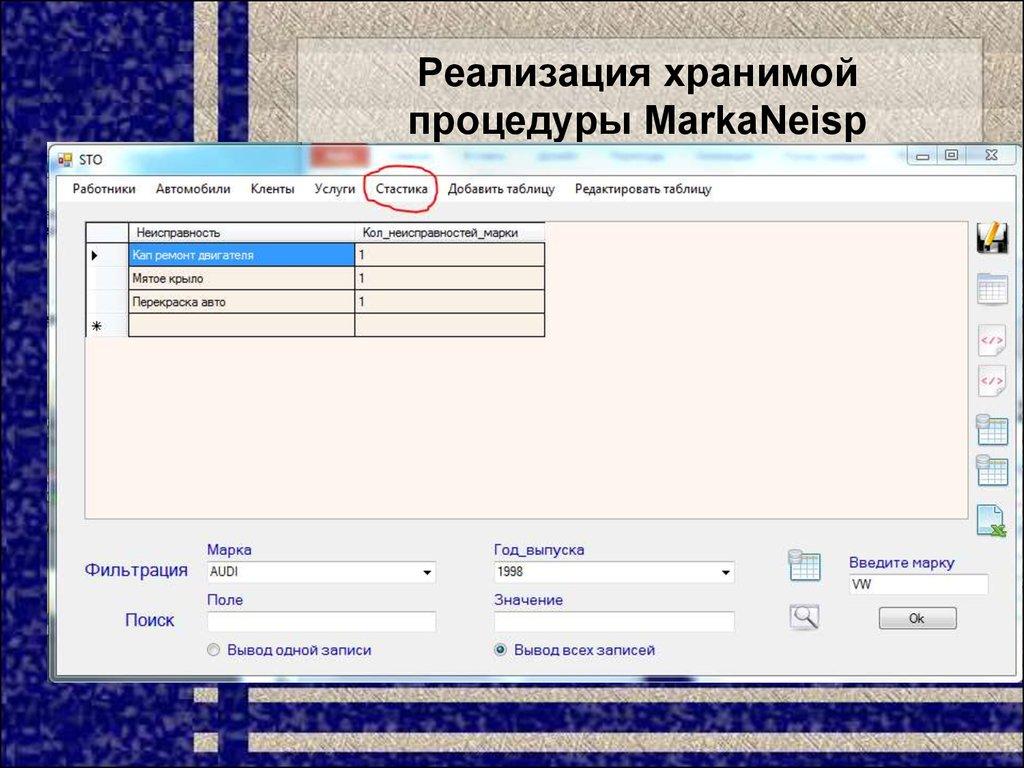This screenshot has height=768, width=1024.
Task: Click the Поле input field
Action: pos(320,621)
